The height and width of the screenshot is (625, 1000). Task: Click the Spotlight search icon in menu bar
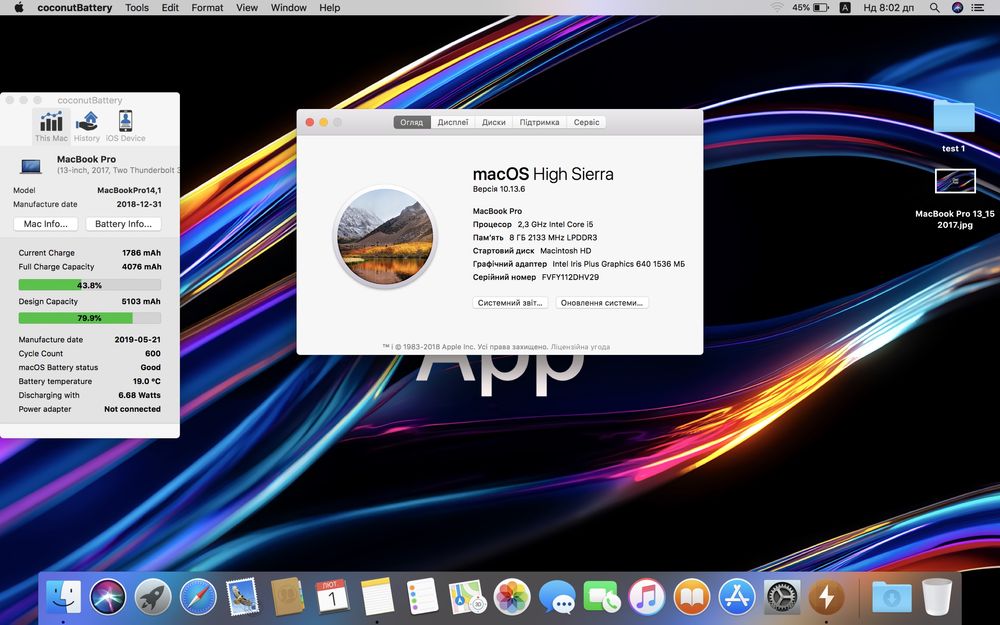pos(934,8)
